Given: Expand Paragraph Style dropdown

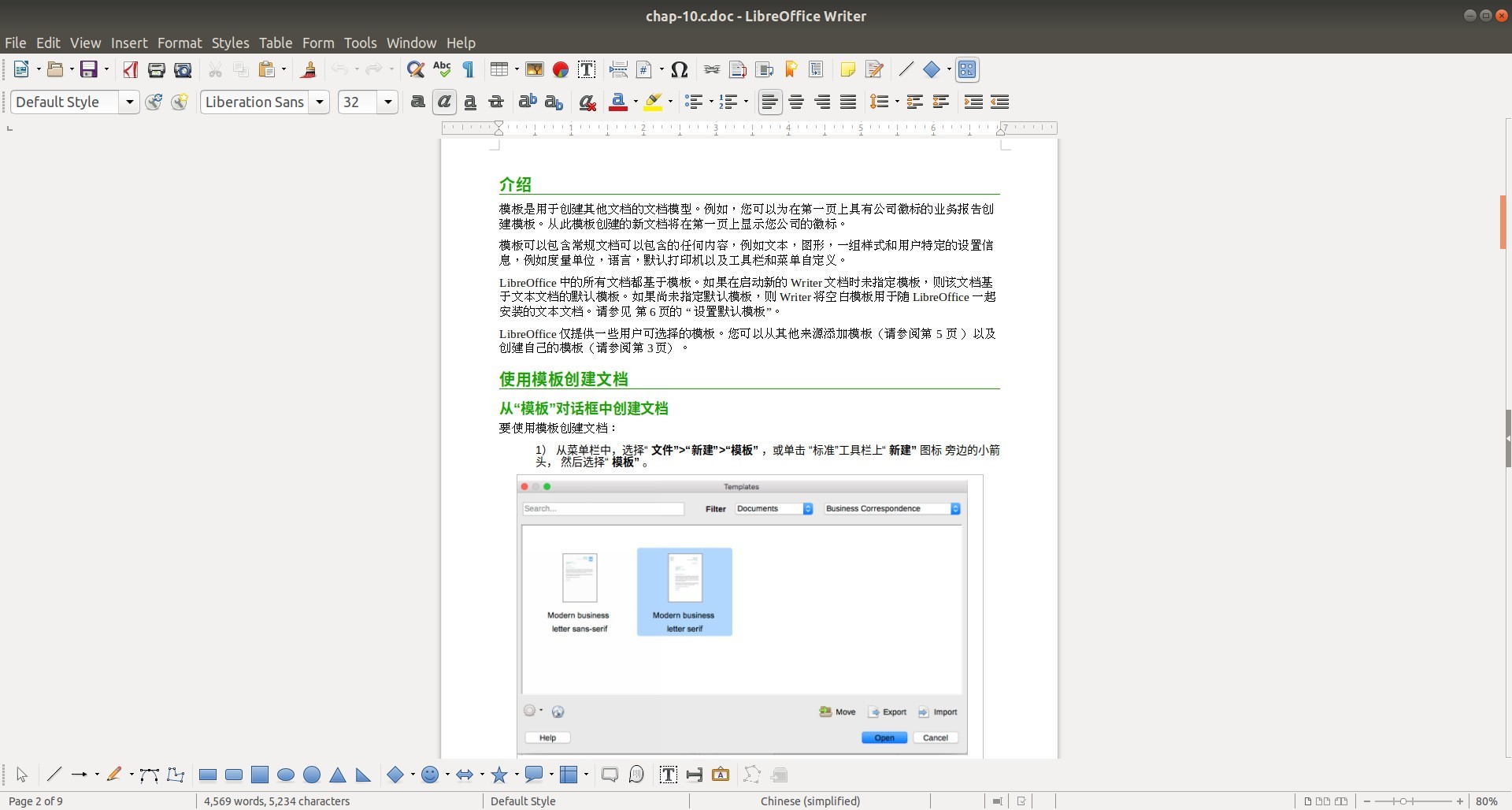Looking at the screenshot, I should tap(129, 102).
